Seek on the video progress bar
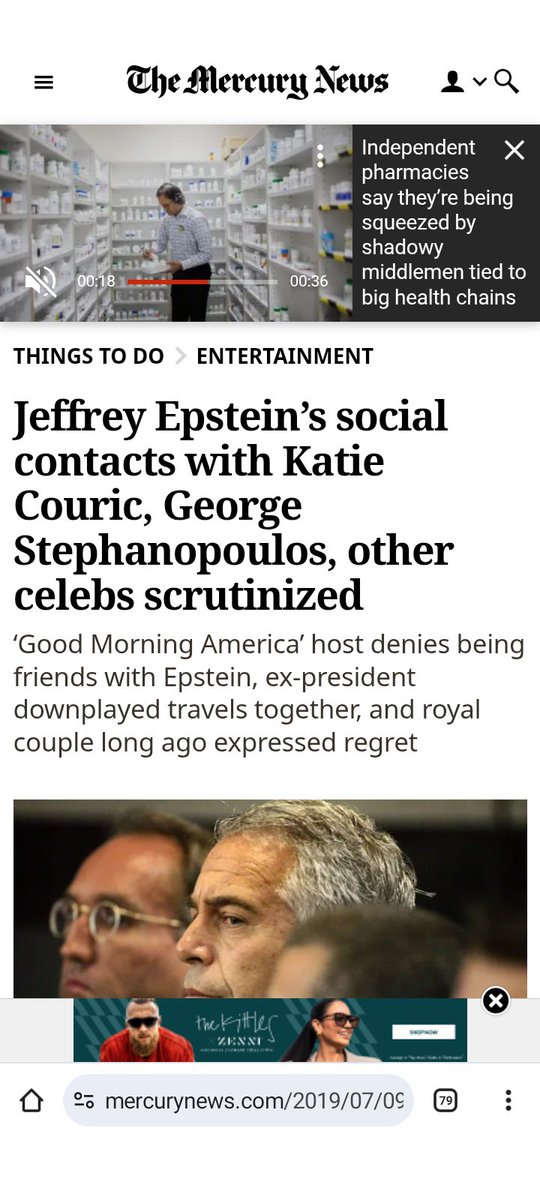Image resolution: width=540 pixels, height=1200 pixels. [202, 282]
